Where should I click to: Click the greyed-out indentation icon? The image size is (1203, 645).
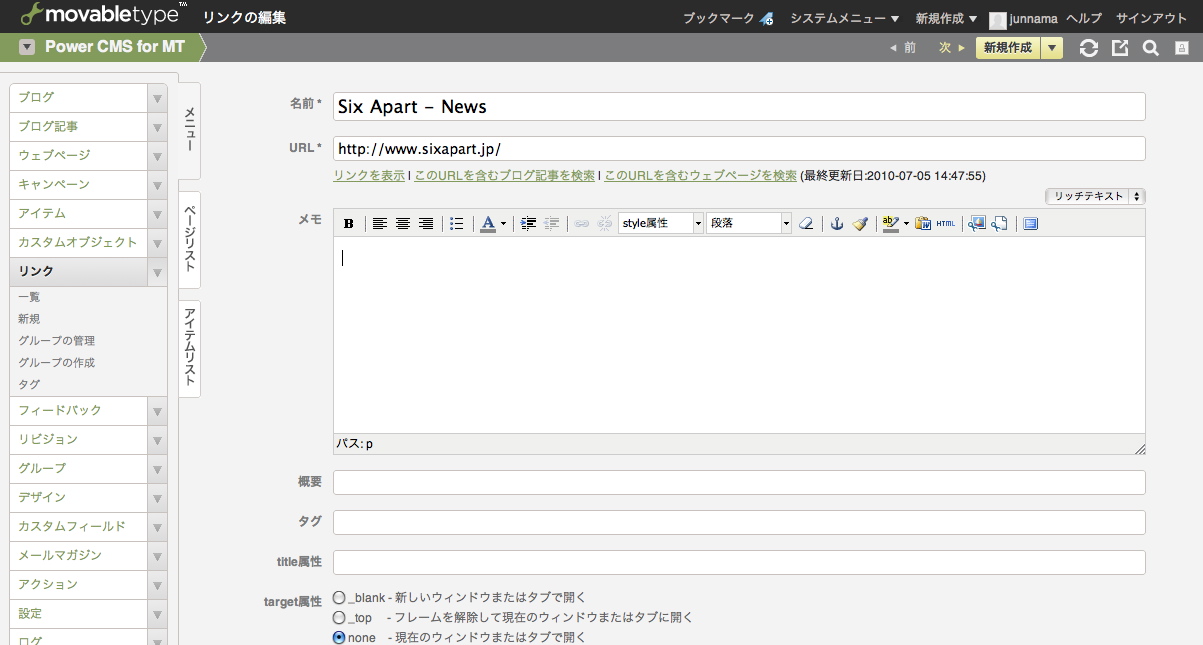click(551, 223)
